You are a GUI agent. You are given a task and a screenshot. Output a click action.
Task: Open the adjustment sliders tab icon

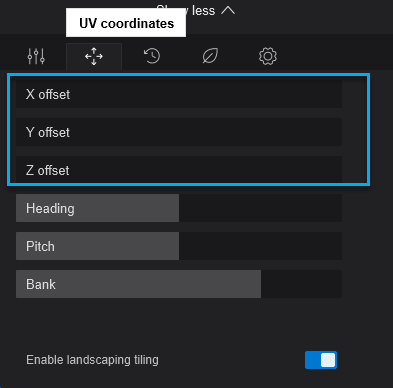coord(36,56)
